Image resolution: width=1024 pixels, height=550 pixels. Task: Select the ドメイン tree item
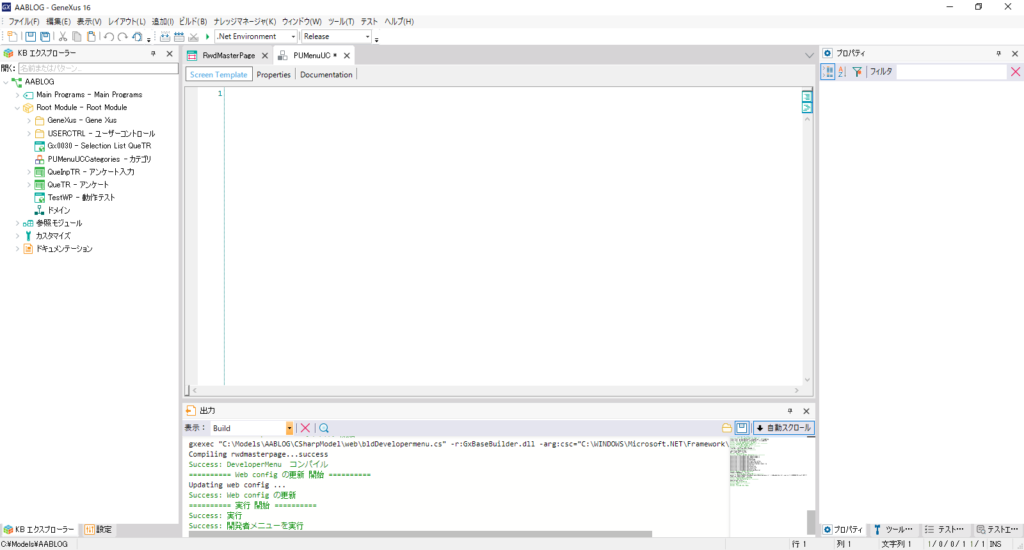point(59,210)
